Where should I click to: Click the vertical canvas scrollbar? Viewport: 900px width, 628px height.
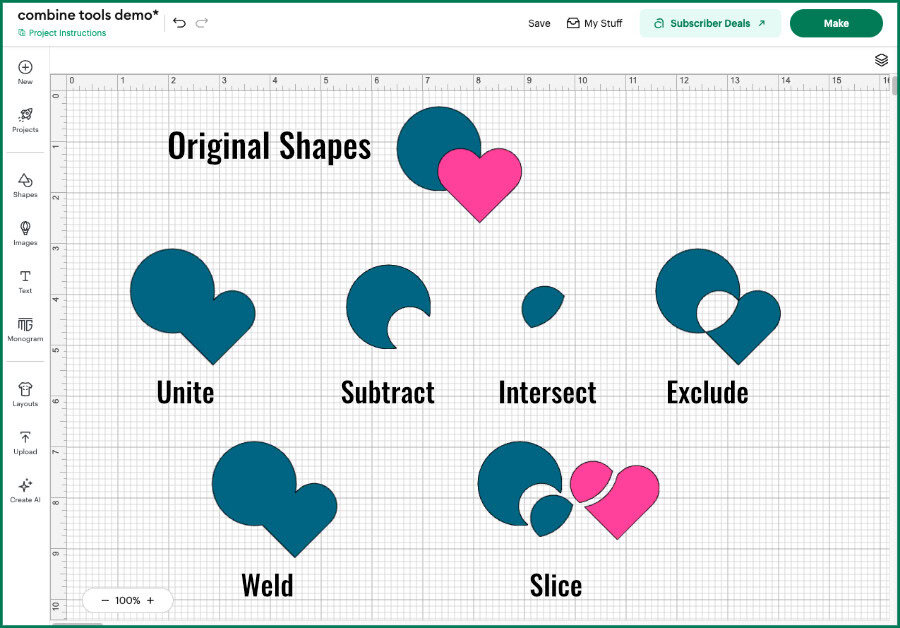tap(895, 85)
